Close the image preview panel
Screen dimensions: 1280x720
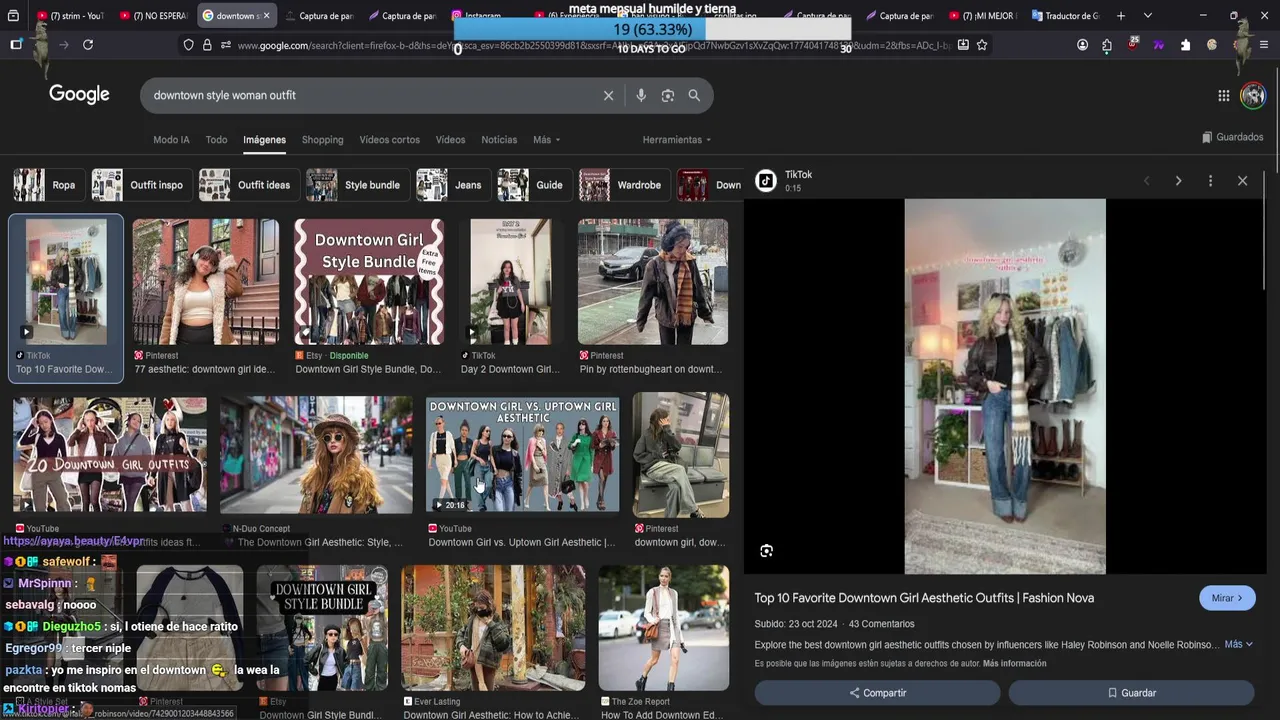[x=1242, y=181]
